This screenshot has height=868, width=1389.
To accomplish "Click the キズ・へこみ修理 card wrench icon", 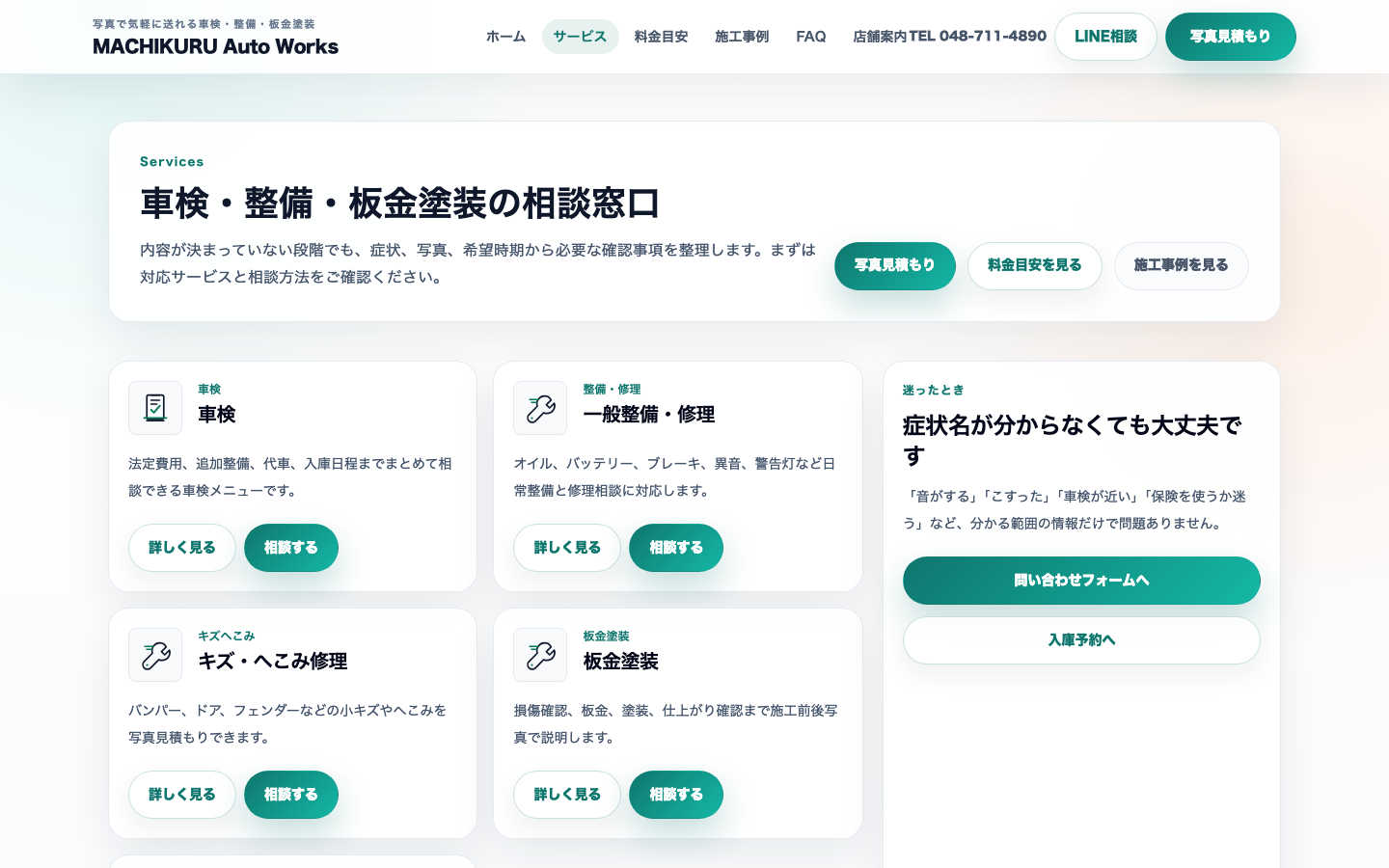I will pos(155,655).
